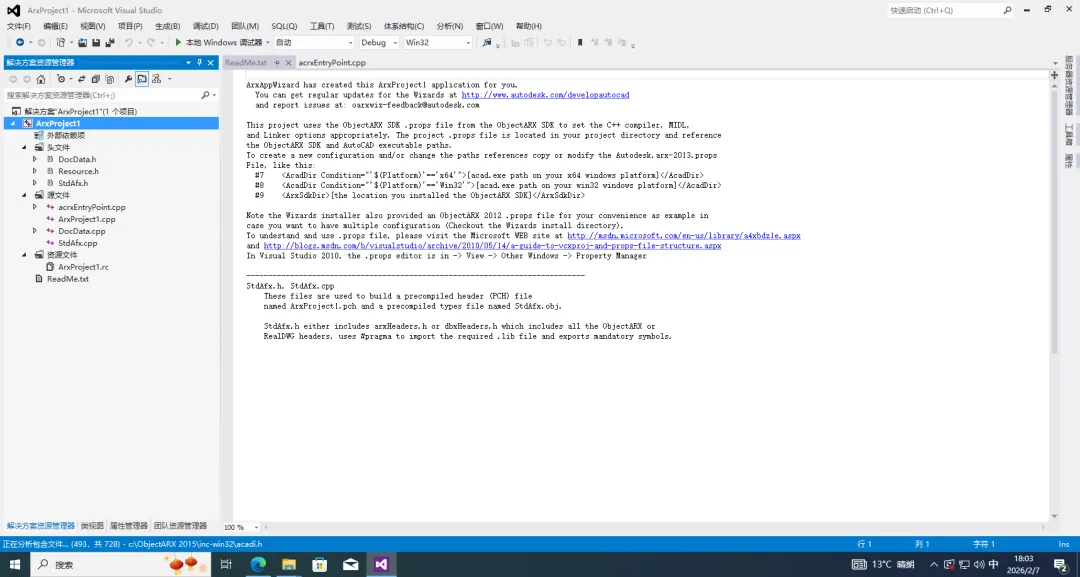The width and height of the screenshot is (1080, 577).
Task: Open File Explorer from the taskbar
Action: click(x=289, y=565)
